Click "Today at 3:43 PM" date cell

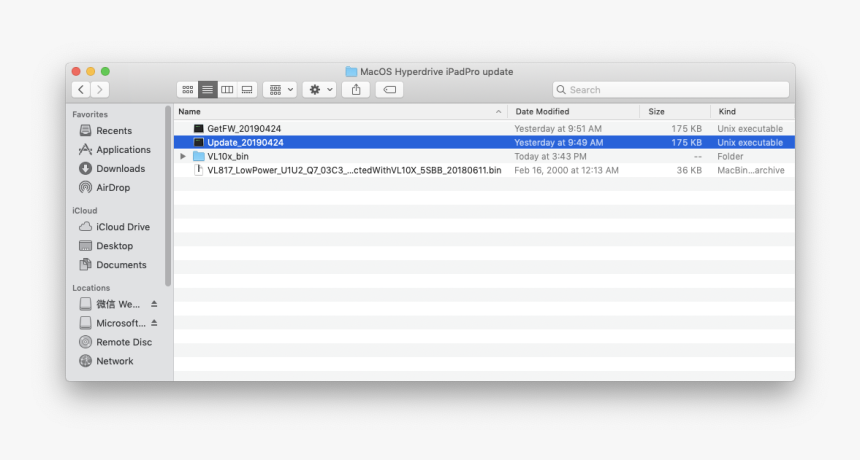click(x=550, y=156)
